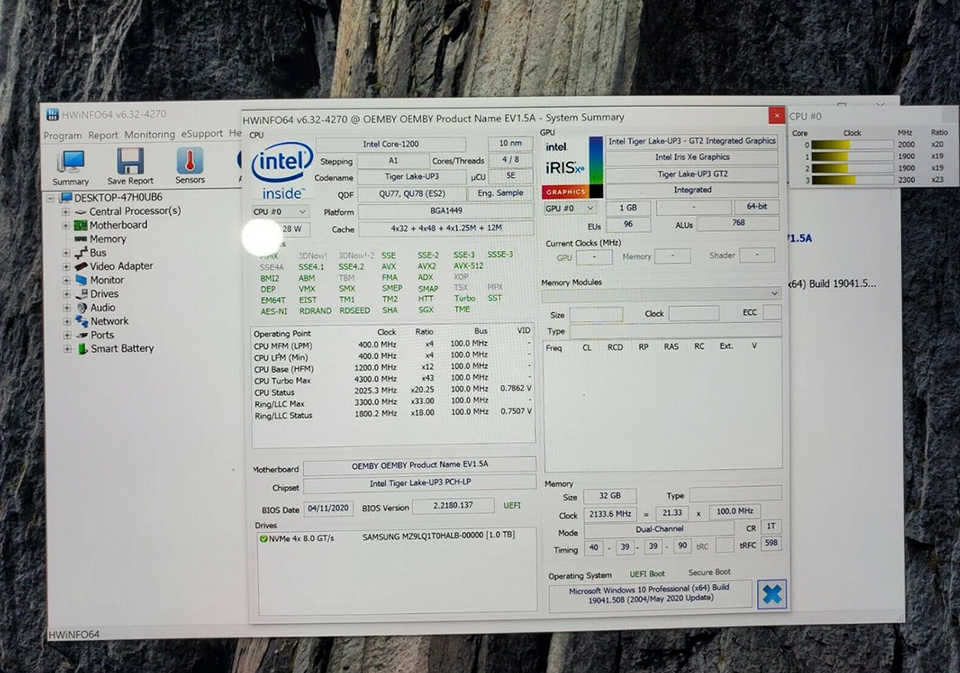The width and height of the screenshot is (960, 673).
Task: Click the Intel inside logo
Action: click(282, 171)
